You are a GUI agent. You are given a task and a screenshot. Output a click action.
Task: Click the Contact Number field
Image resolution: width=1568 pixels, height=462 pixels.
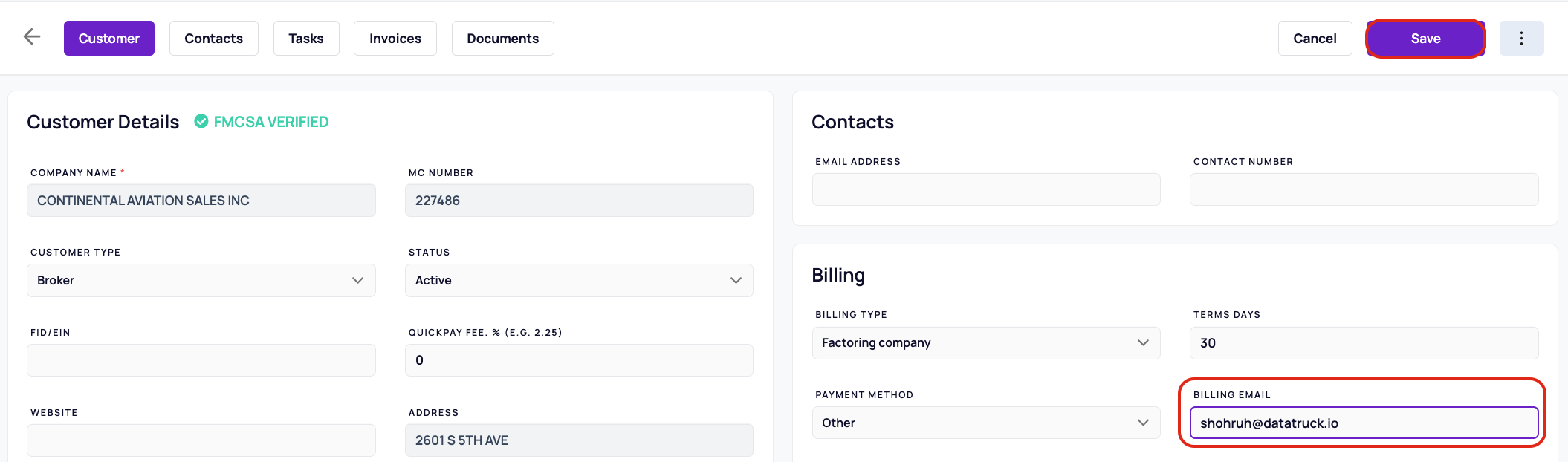1364,189
